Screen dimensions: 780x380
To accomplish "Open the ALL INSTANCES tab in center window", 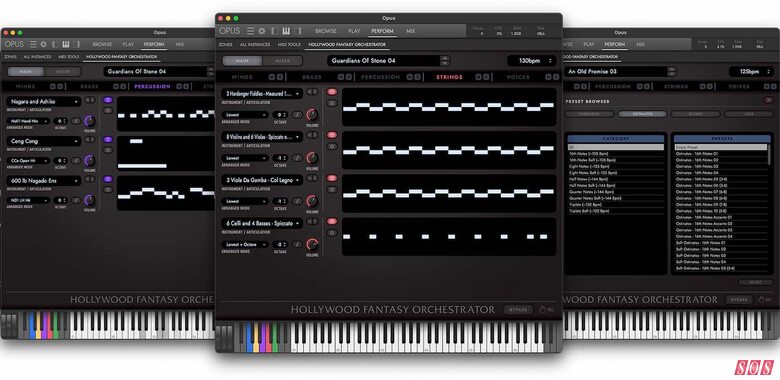I will coord(255,45).
